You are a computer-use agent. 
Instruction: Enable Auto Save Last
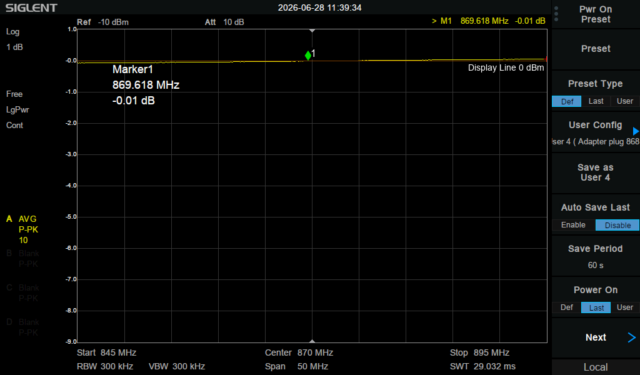[x=573, y=225]
